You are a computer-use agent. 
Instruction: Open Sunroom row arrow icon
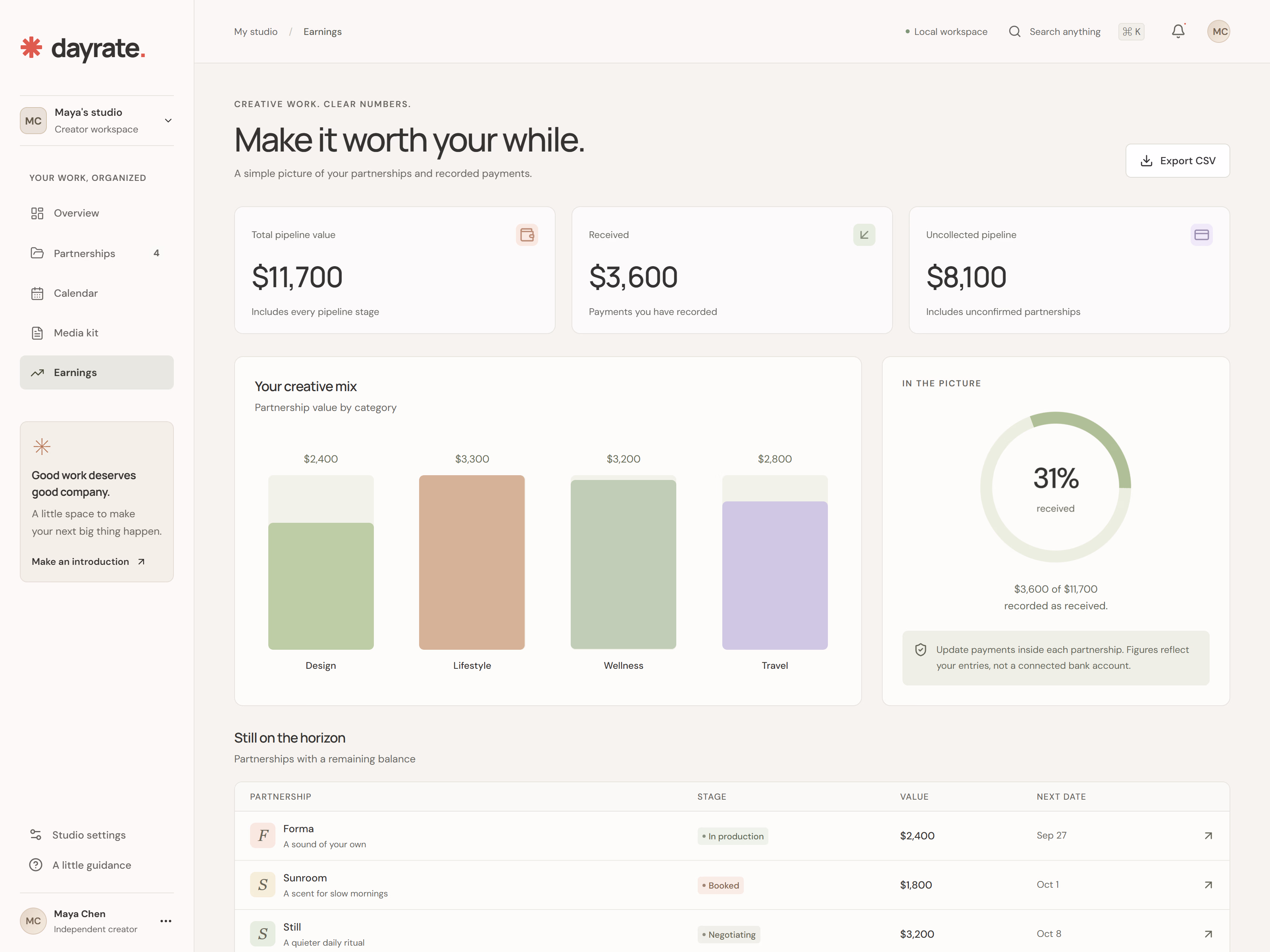[x=1208, y=885]
